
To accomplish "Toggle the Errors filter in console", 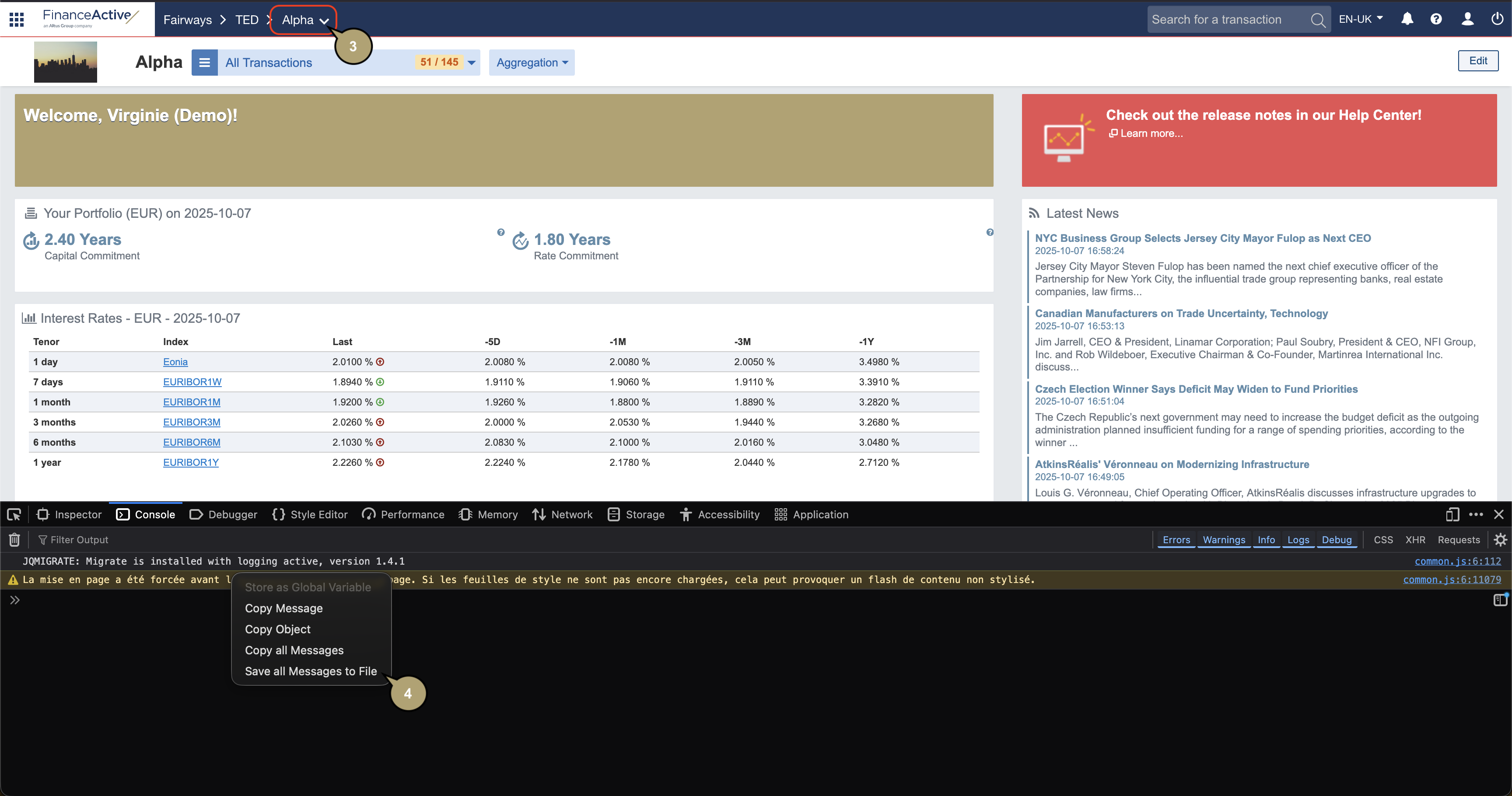I will (1176, 540).
